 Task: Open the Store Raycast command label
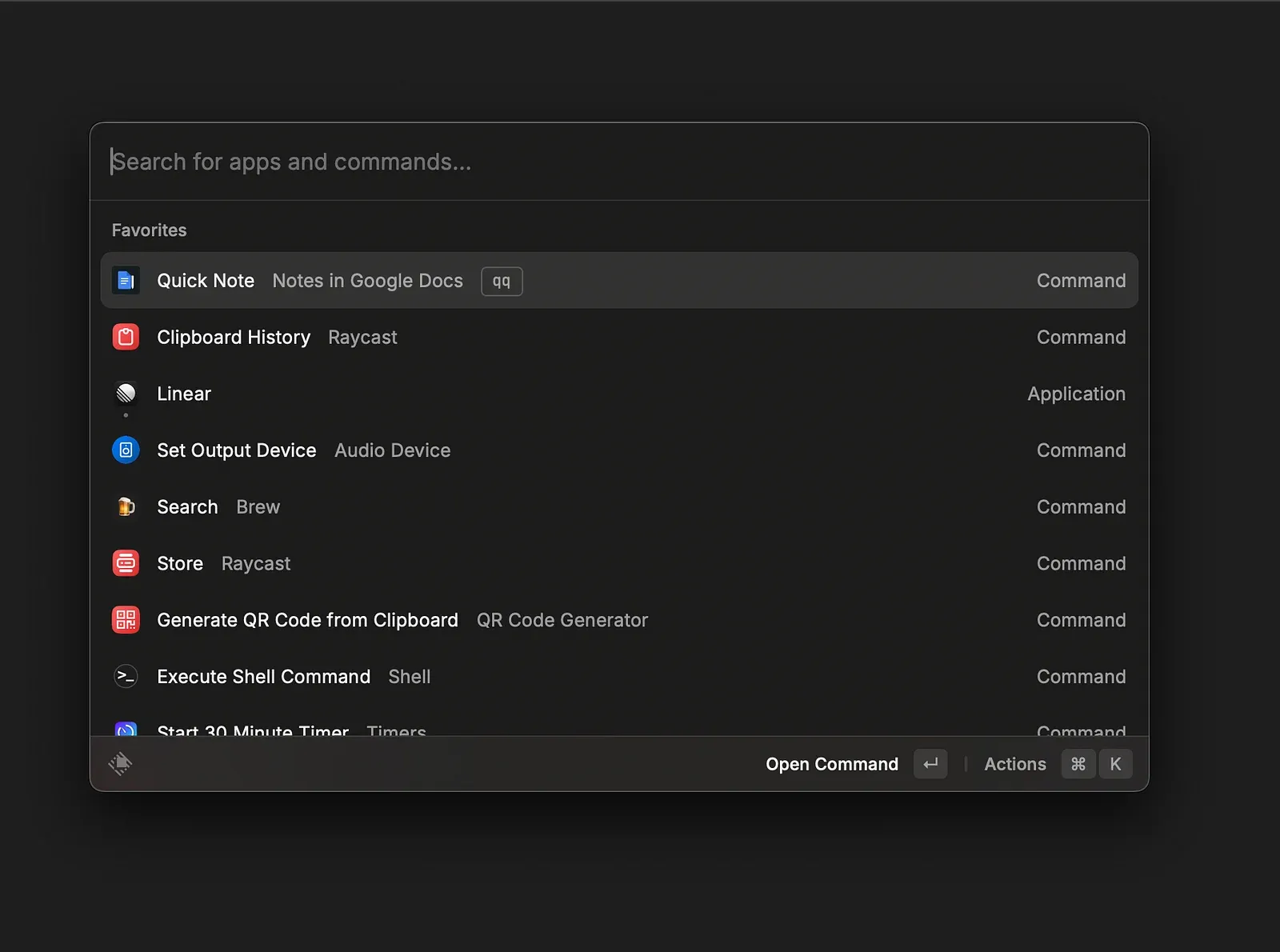(180, 563)
